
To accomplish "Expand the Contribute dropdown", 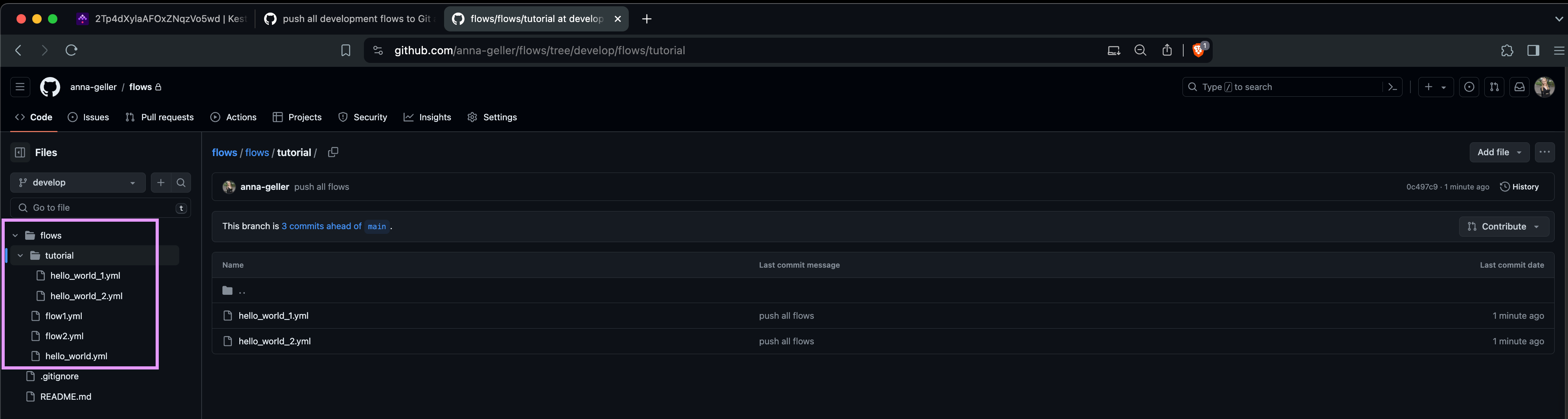I will point(1504,226).
